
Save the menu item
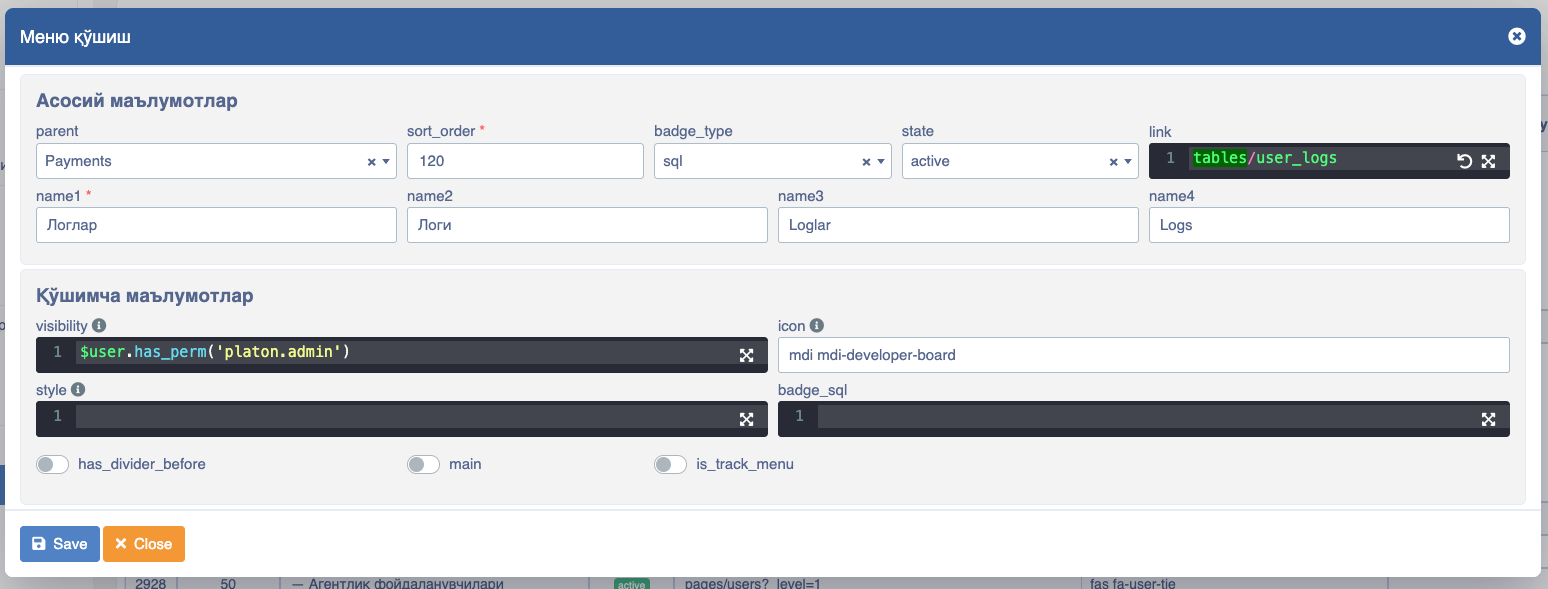60,544
